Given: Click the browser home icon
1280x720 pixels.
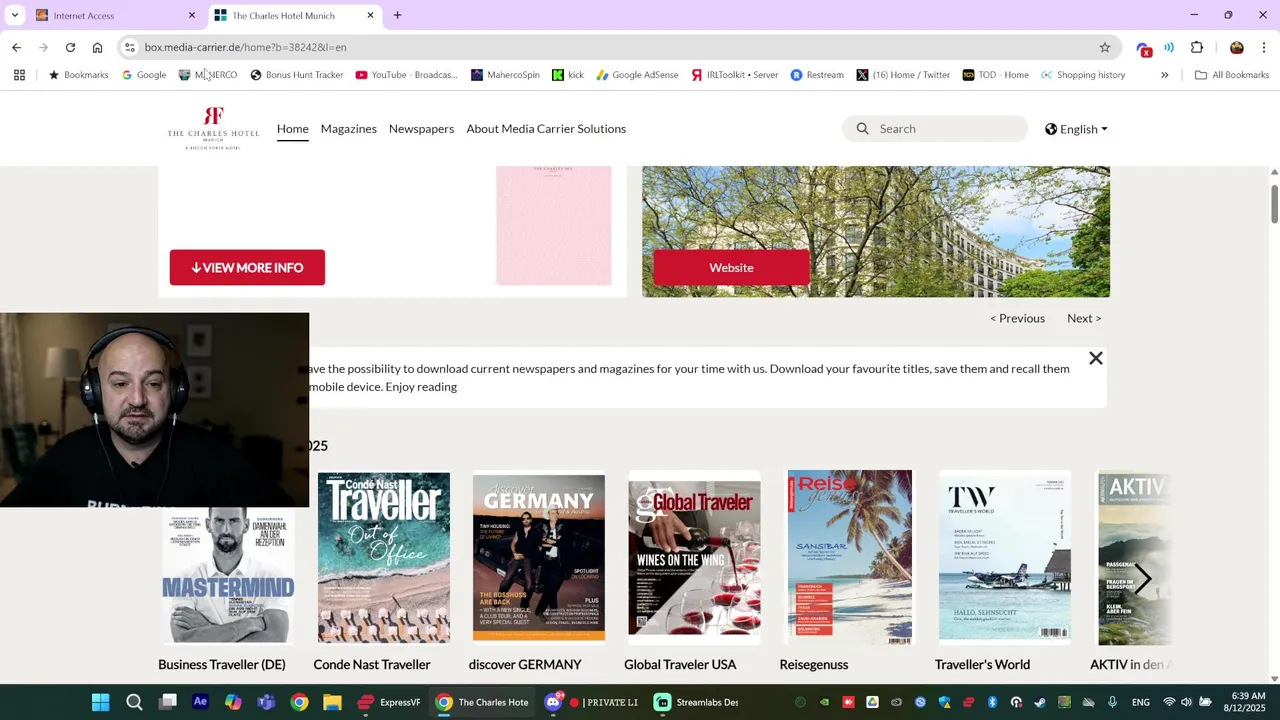Looking at the screenshot, I should point(97,47).
